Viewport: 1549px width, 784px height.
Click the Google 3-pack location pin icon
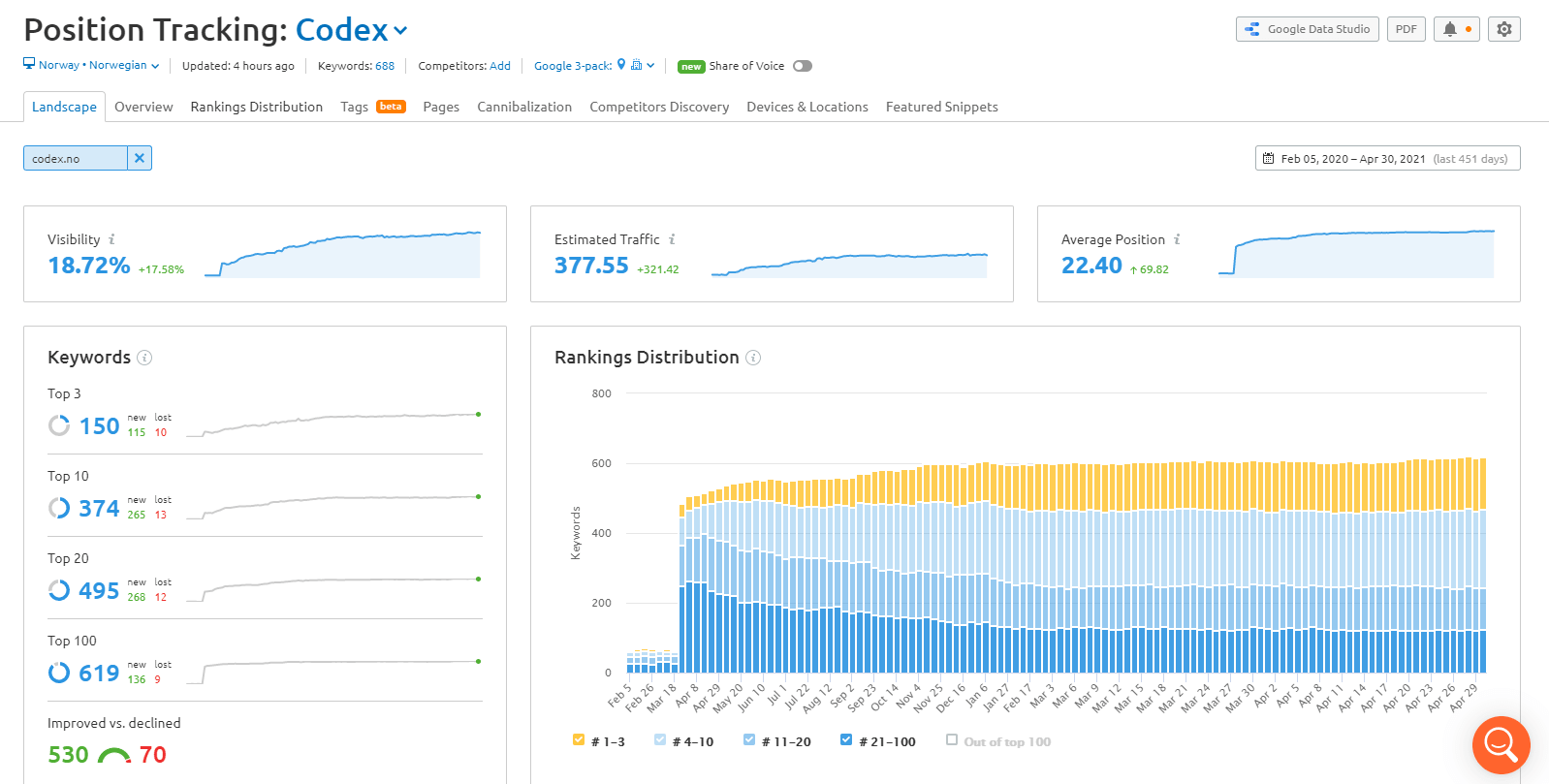pos(621,65)
